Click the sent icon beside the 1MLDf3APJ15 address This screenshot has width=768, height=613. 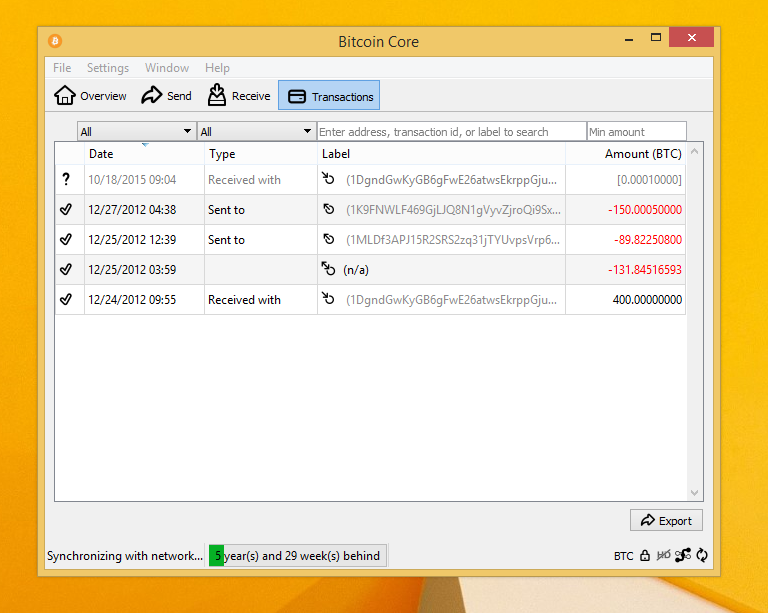pyautogui.click(x=329, y=239)
